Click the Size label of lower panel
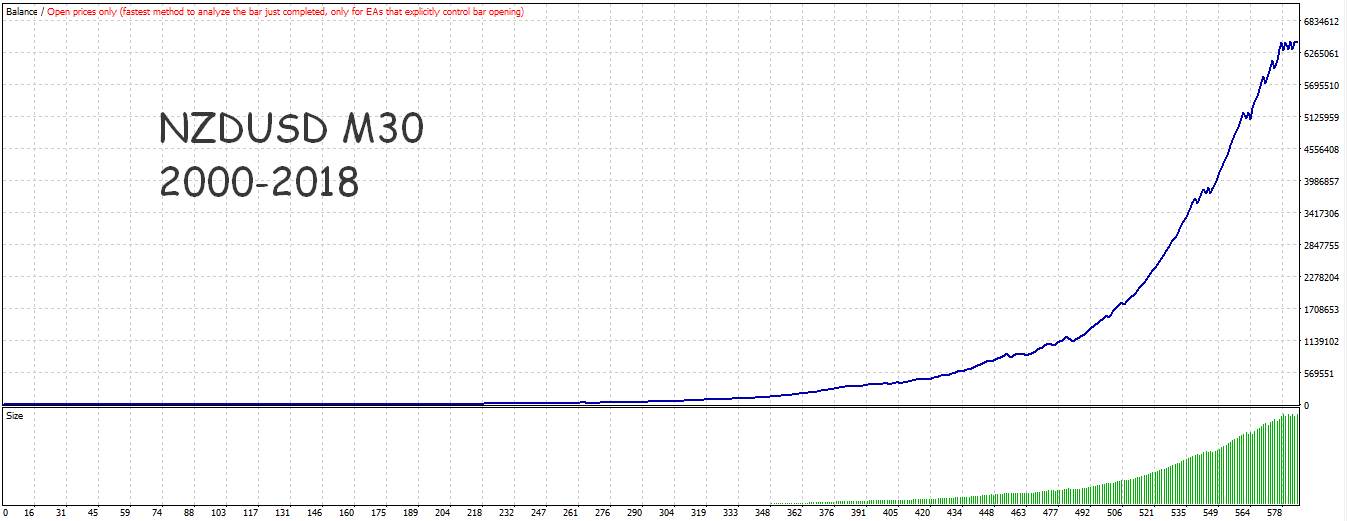The height and width of the screenshot is (521, 1347). point(14,414)
